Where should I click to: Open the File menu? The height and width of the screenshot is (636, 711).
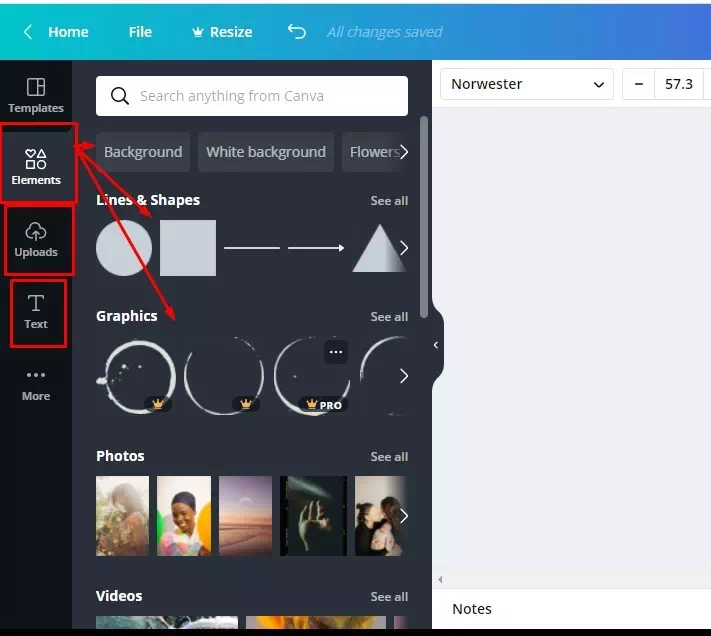tap(140, 32)
